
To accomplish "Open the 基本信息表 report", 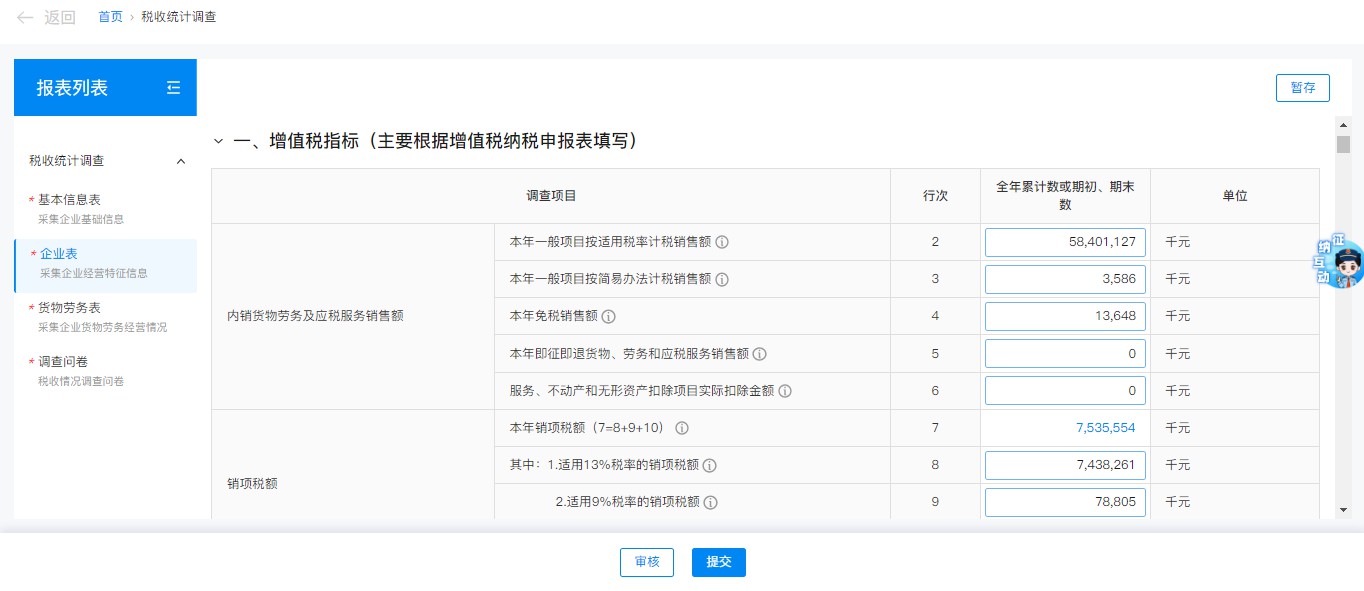I will [x=69, y=200].
